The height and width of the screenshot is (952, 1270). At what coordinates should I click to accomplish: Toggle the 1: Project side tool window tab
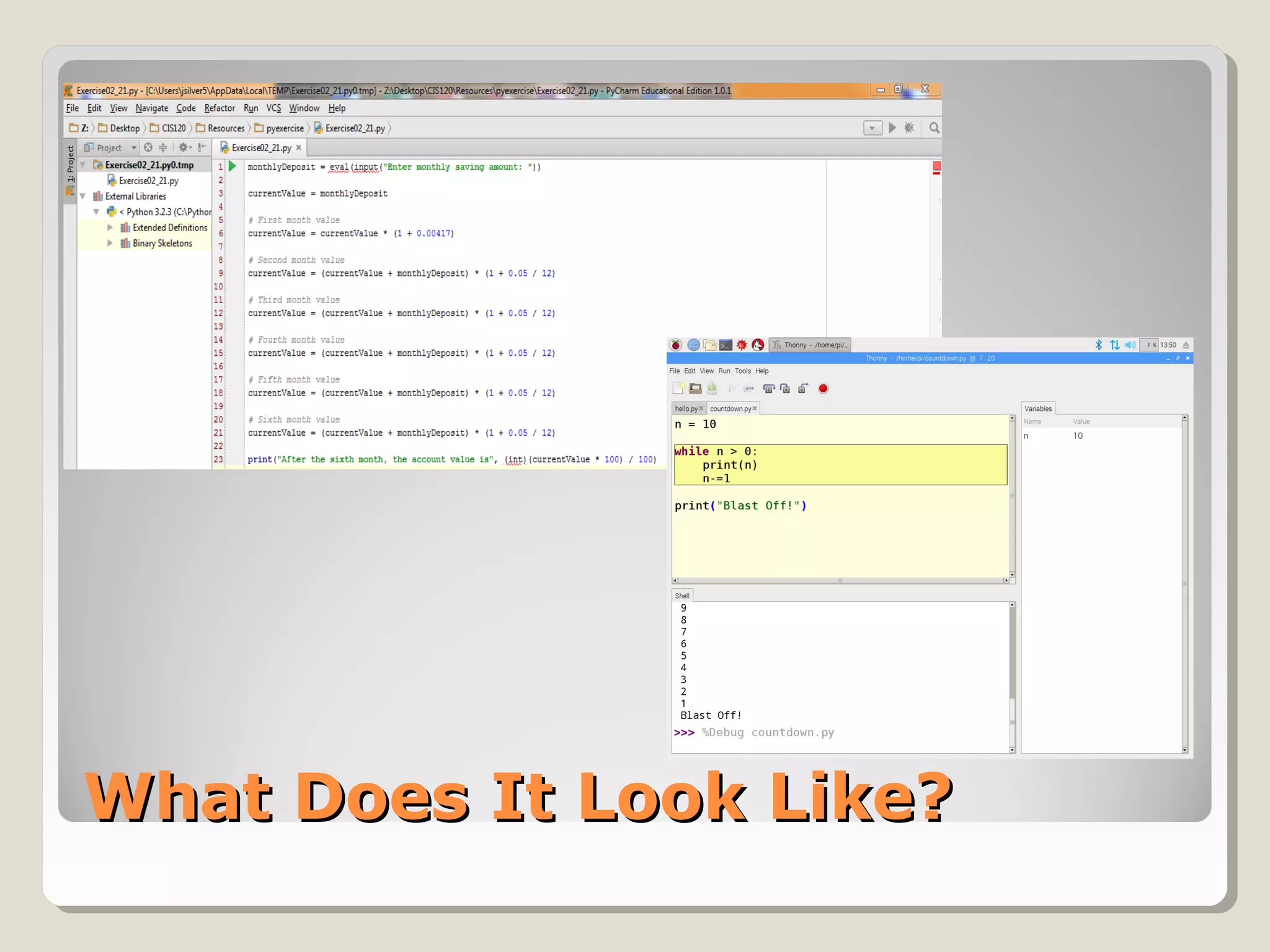pyautogui.click(x=70, y=162)
